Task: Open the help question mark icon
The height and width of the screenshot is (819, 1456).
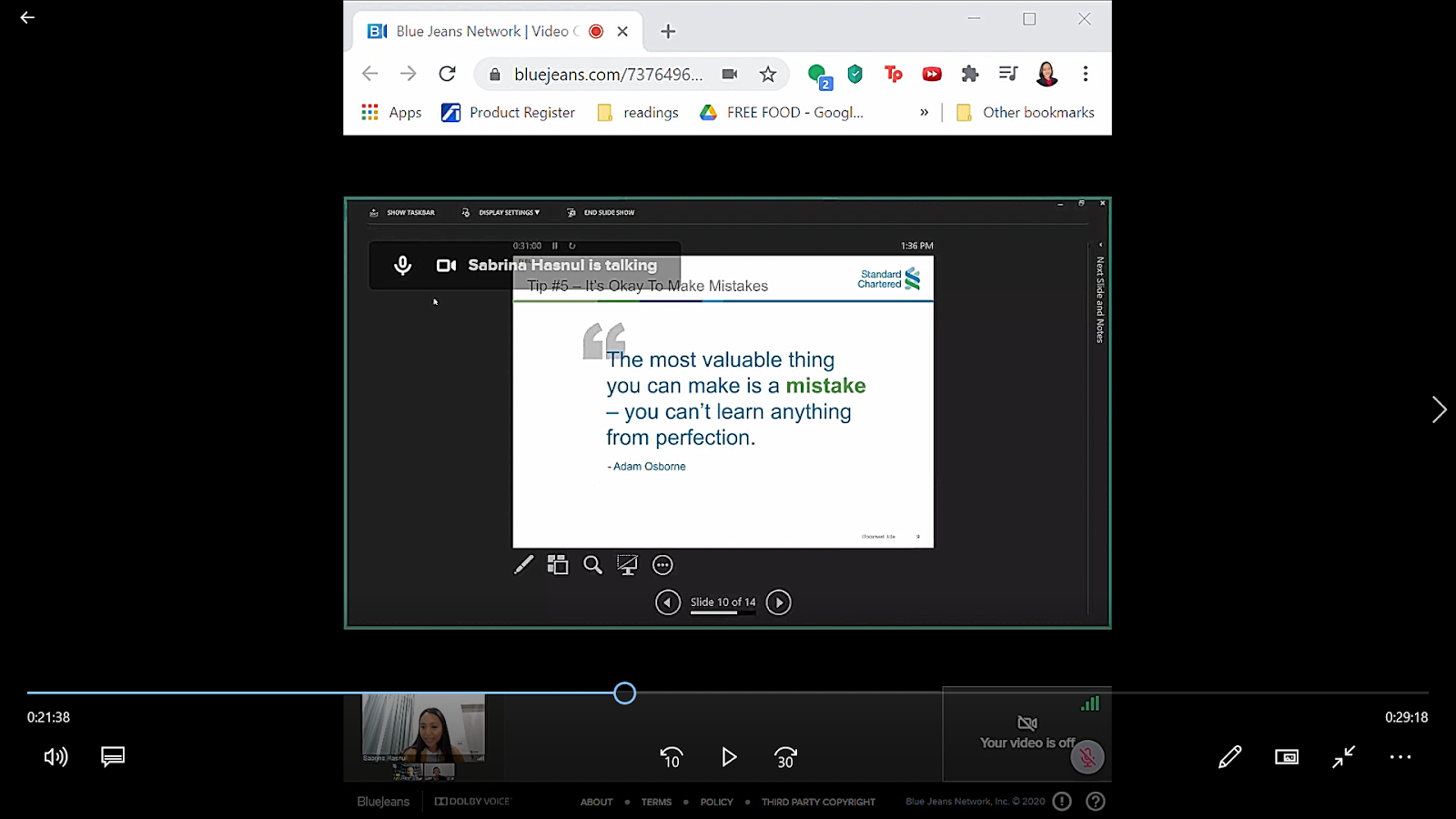Action: click(x=1096, y=802)
